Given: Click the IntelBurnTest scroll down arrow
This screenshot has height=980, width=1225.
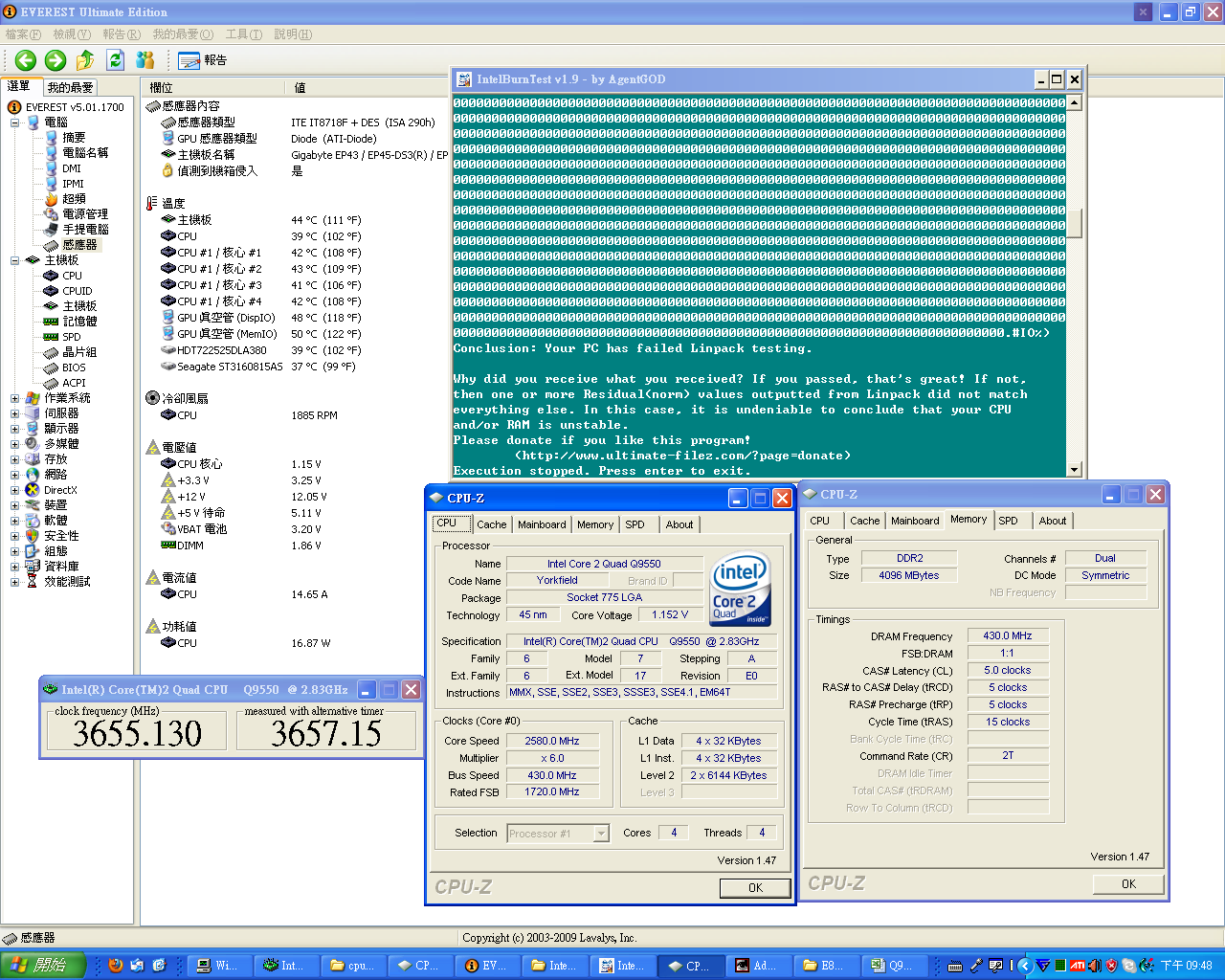Looking at the screenshot, I should tap(1075, 470).
